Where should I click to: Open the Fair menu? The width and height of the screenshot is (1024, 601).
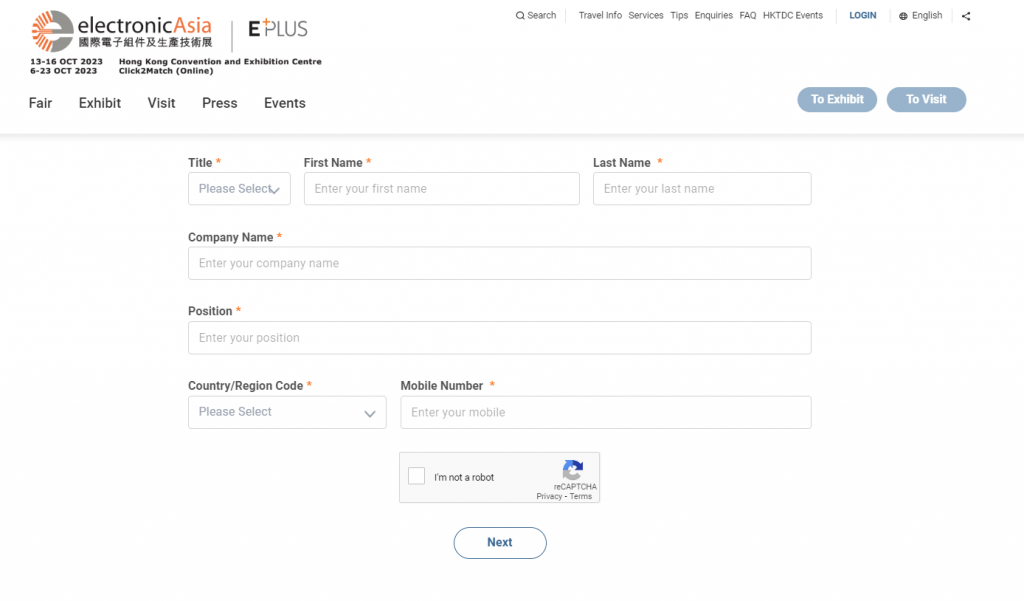coord(40,103)
